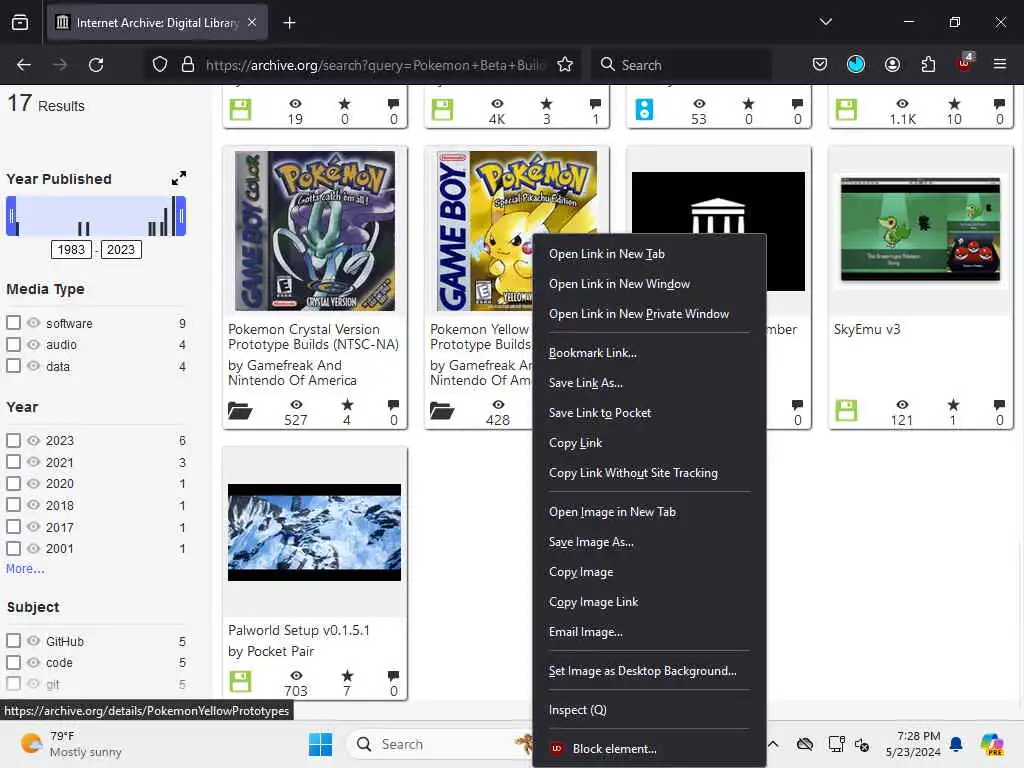Open the Pokemon Crystal box art thumbnail
Viewport: 1024px width, 768px height.
[x=315, y=231]
